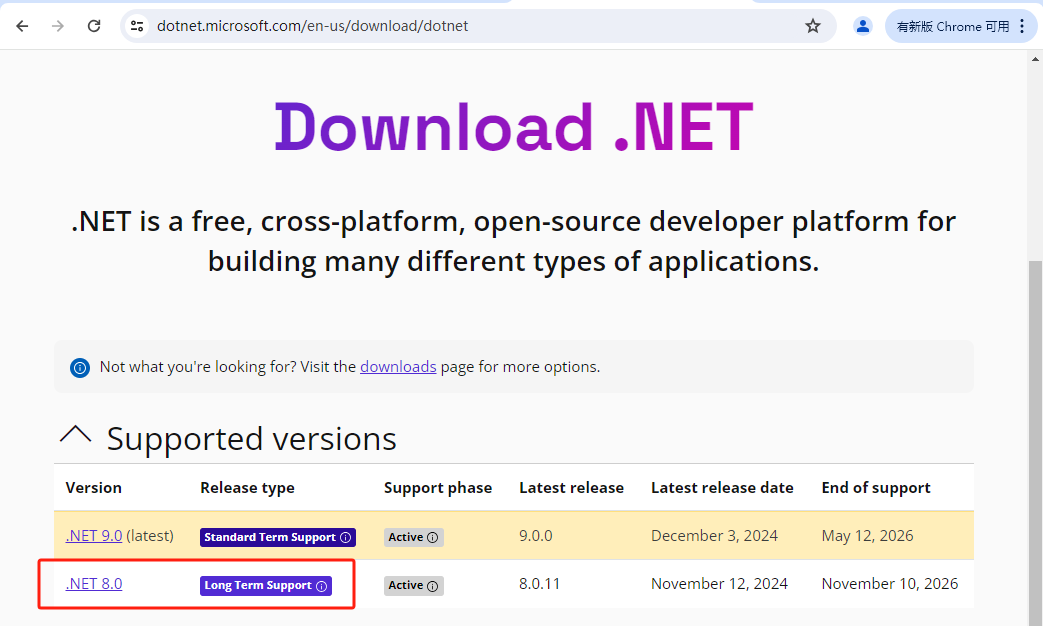Collapse the Supported versions section
Screen dimensions: 1043x626
pyautogui.click(x=75, y=435)
